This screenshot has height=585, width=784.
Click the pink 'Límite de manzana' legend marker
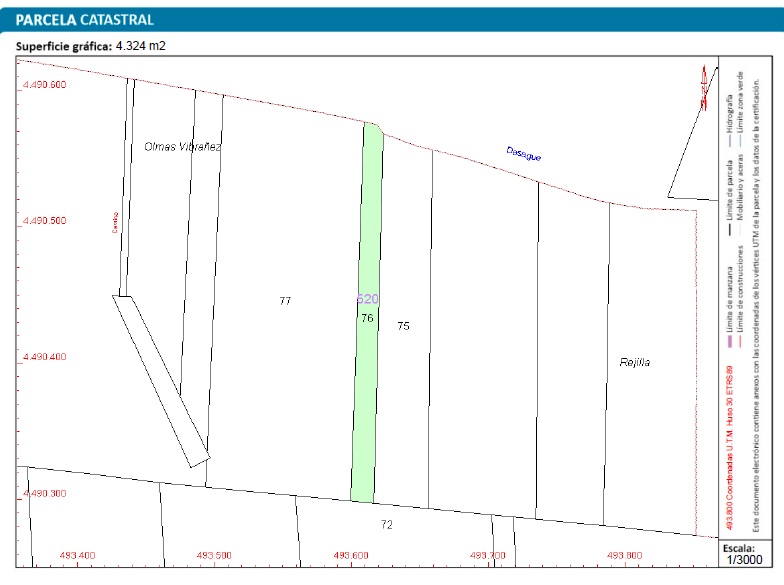pos(730,339)
